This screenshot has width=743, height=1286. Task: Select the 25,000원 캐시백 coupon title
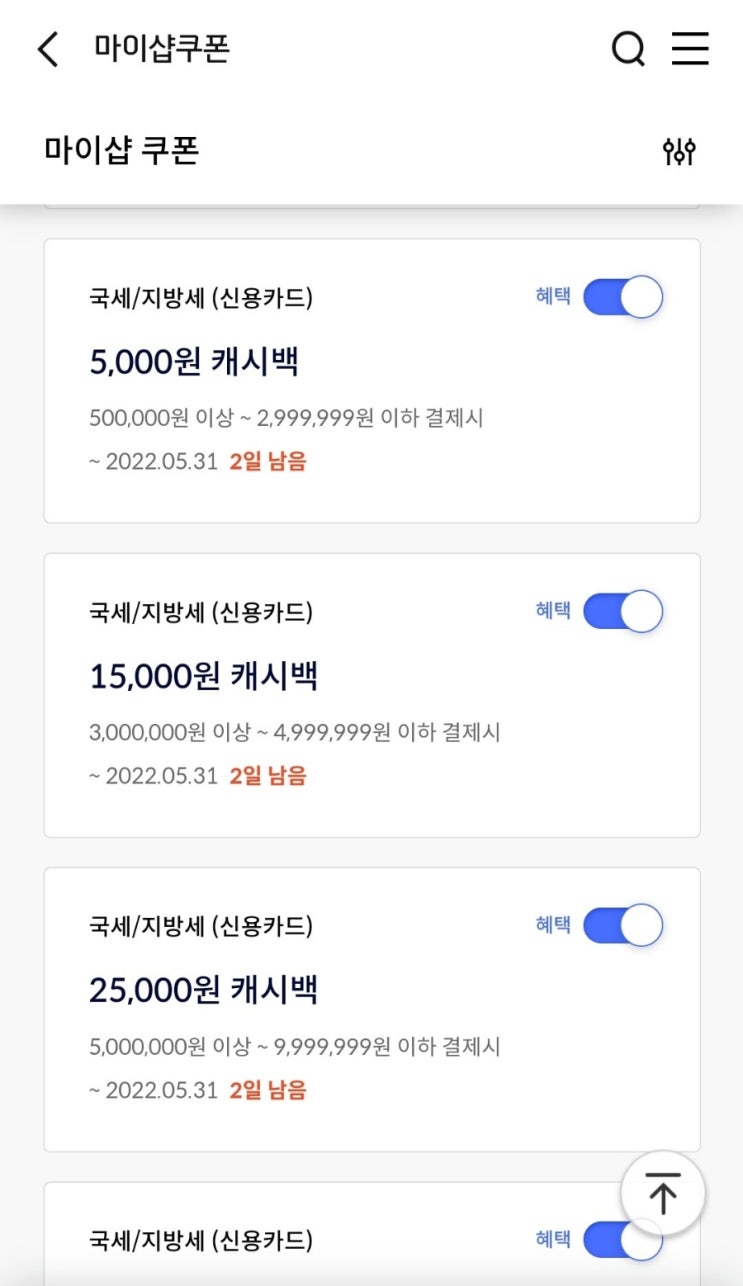[203, 990]
